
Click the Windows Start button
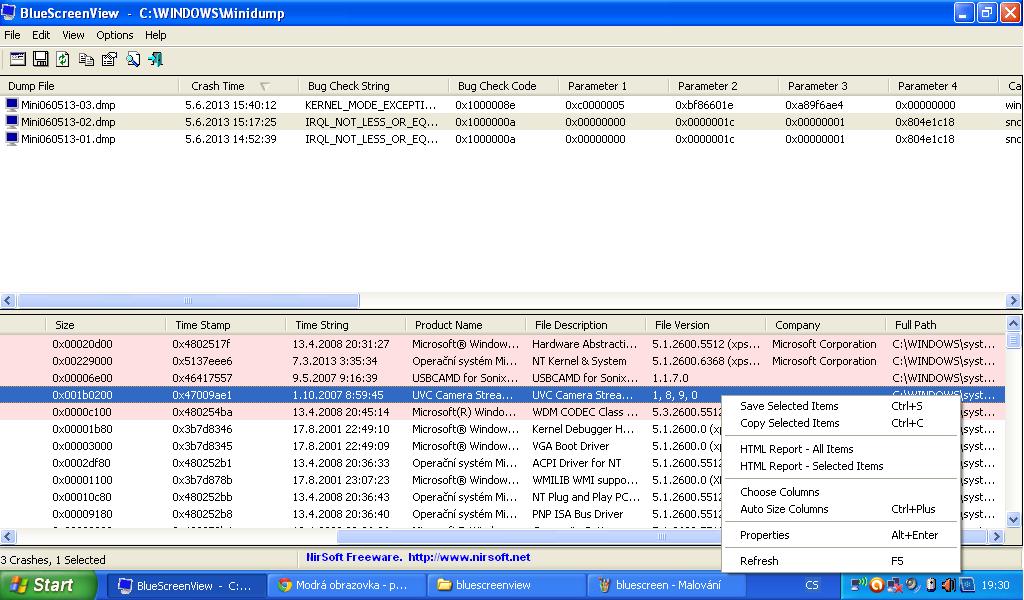[x=48, y=585]
